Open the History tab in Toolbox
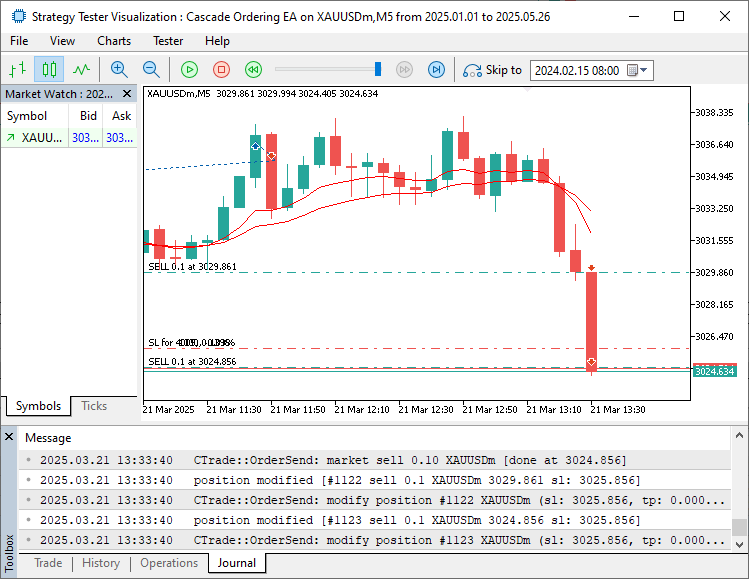Screen dimensions: 749x579 point(101,563)
